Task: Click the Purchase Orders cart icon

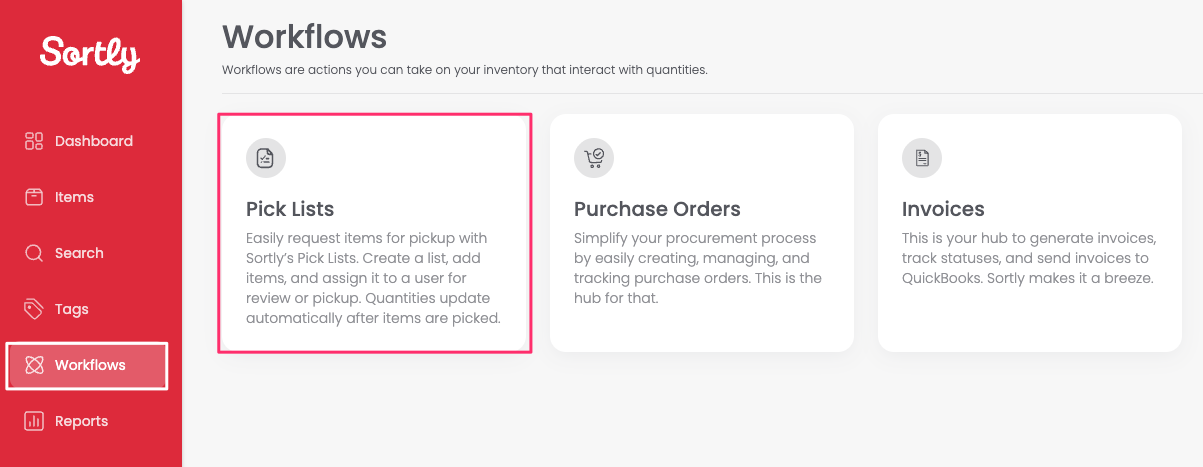Action: (x=594, y=158)
